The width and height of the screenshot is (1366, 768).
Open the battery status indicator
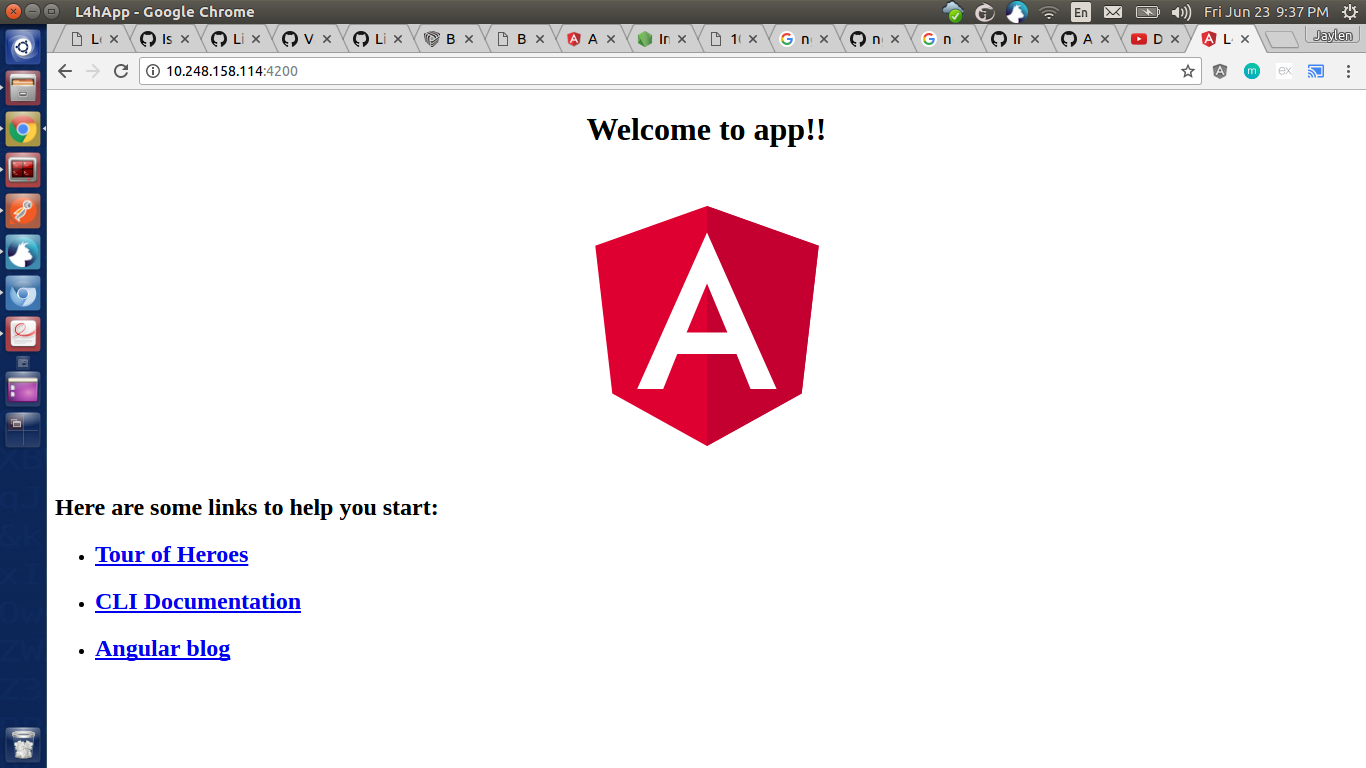tap(1147, 12)
